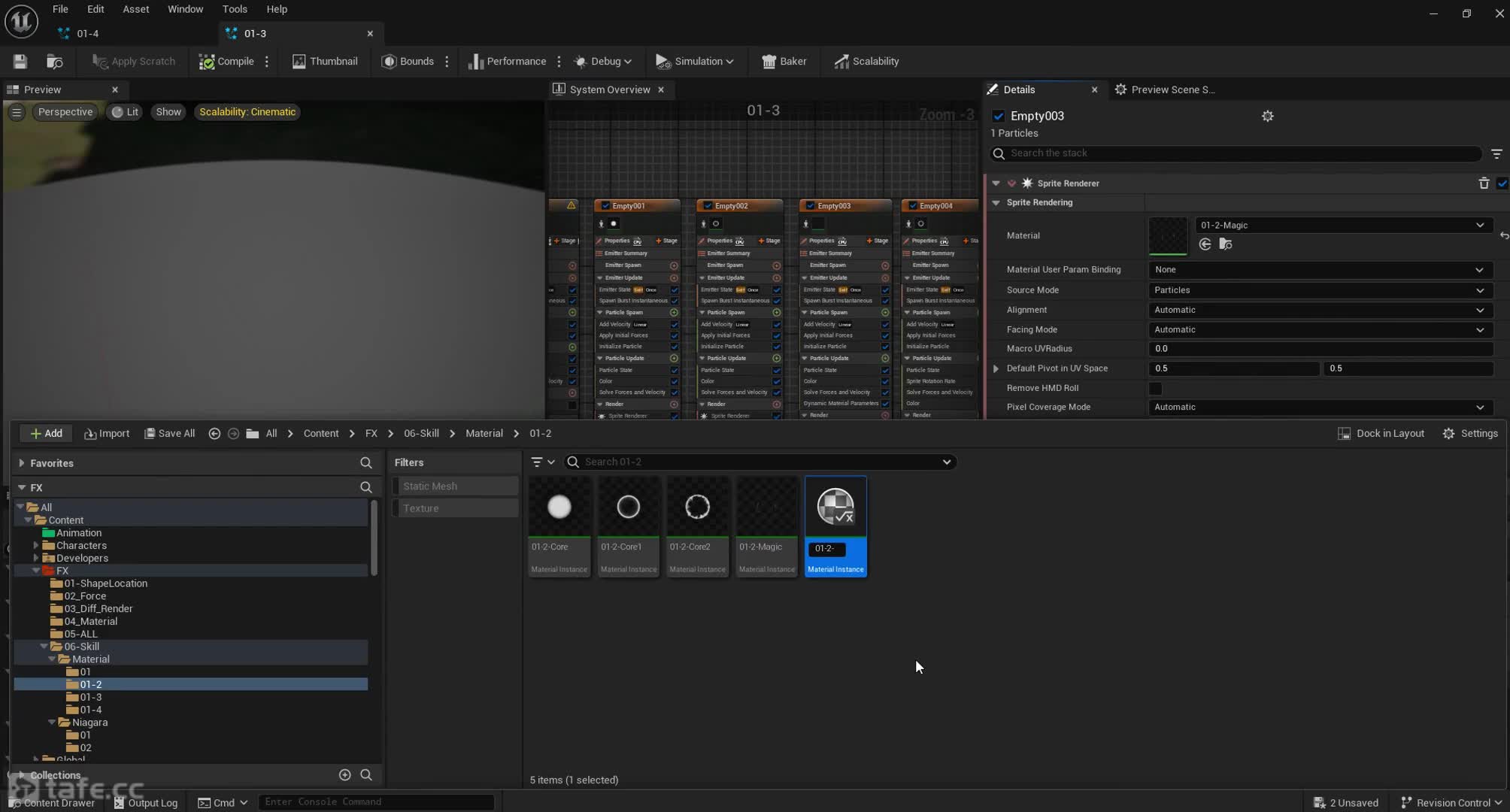Click the Thumbnail toolbar button
The height and width of the screenshot is (812, 1510).
coord(325,62)
